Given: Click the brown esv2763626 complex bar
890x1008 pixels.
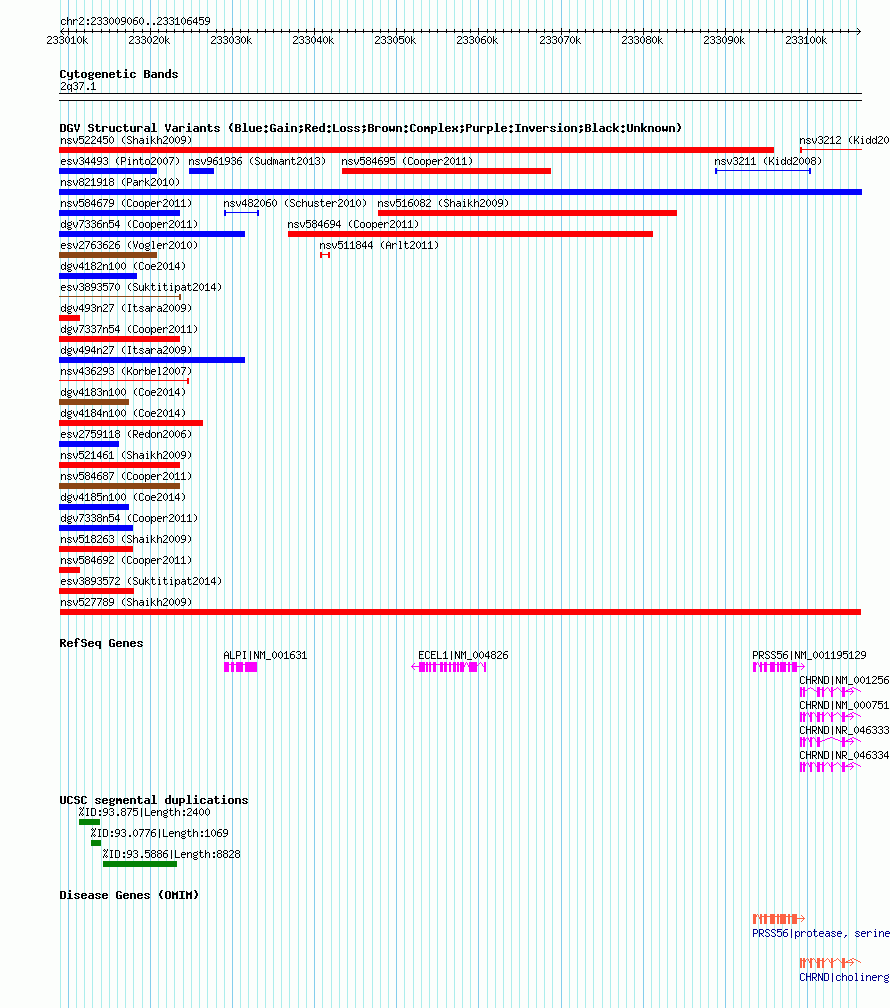Looking at the screenshot, I should [x=108, y=255].
